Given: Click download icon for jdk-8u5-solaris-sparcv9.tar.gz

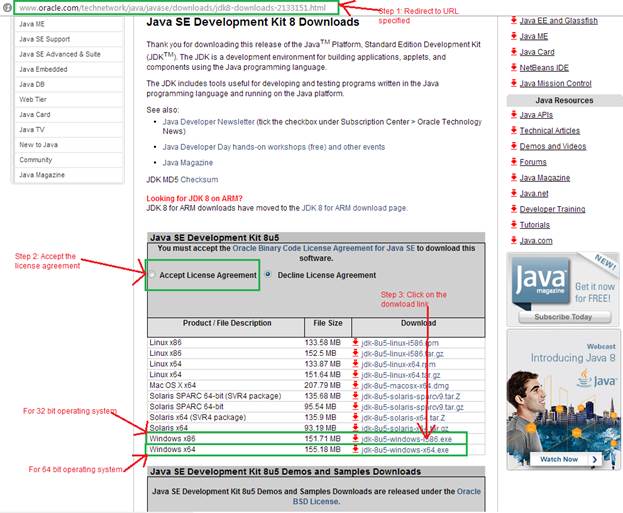Looking at the screenshot, I should point(355,407).
